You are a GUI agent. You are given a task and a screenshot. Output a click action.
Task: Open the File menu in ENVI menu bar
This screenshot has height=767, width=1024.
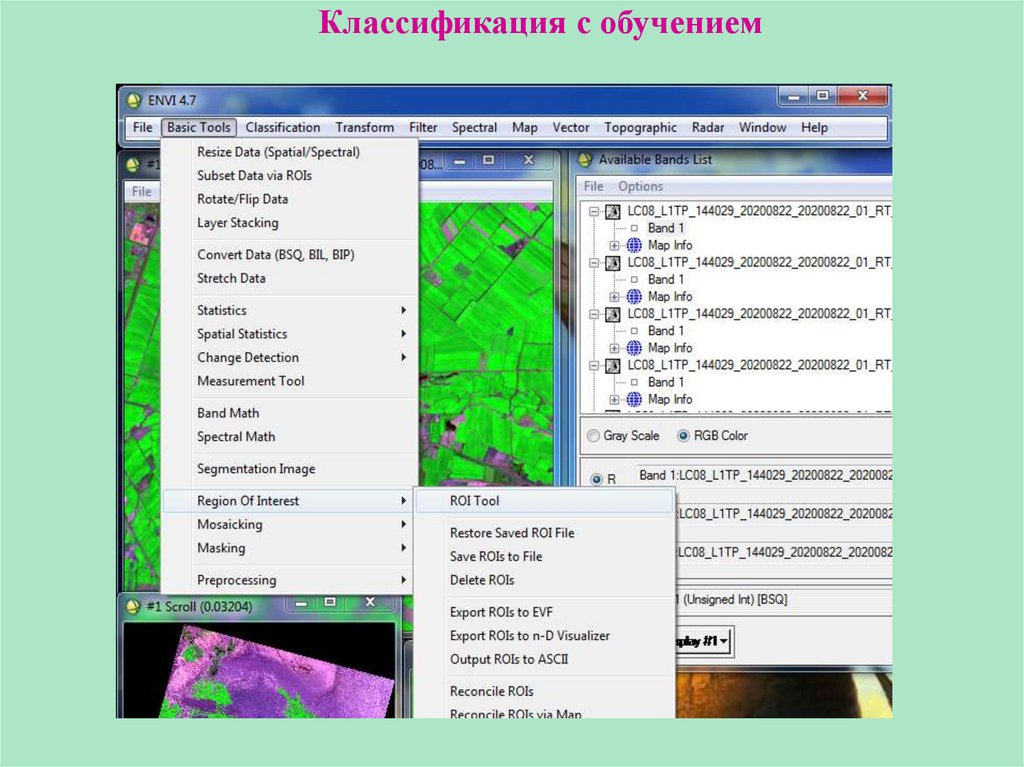[142, 127]
